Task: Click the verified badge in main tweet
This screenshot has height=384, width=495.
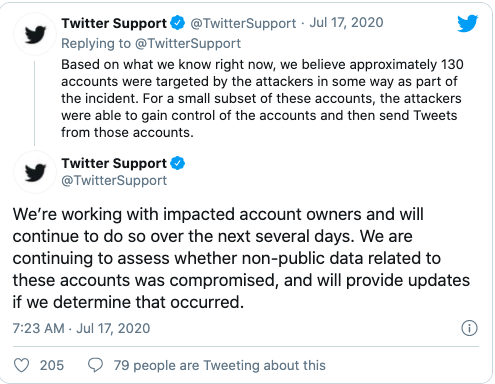Action: click(x=177, y=163)
